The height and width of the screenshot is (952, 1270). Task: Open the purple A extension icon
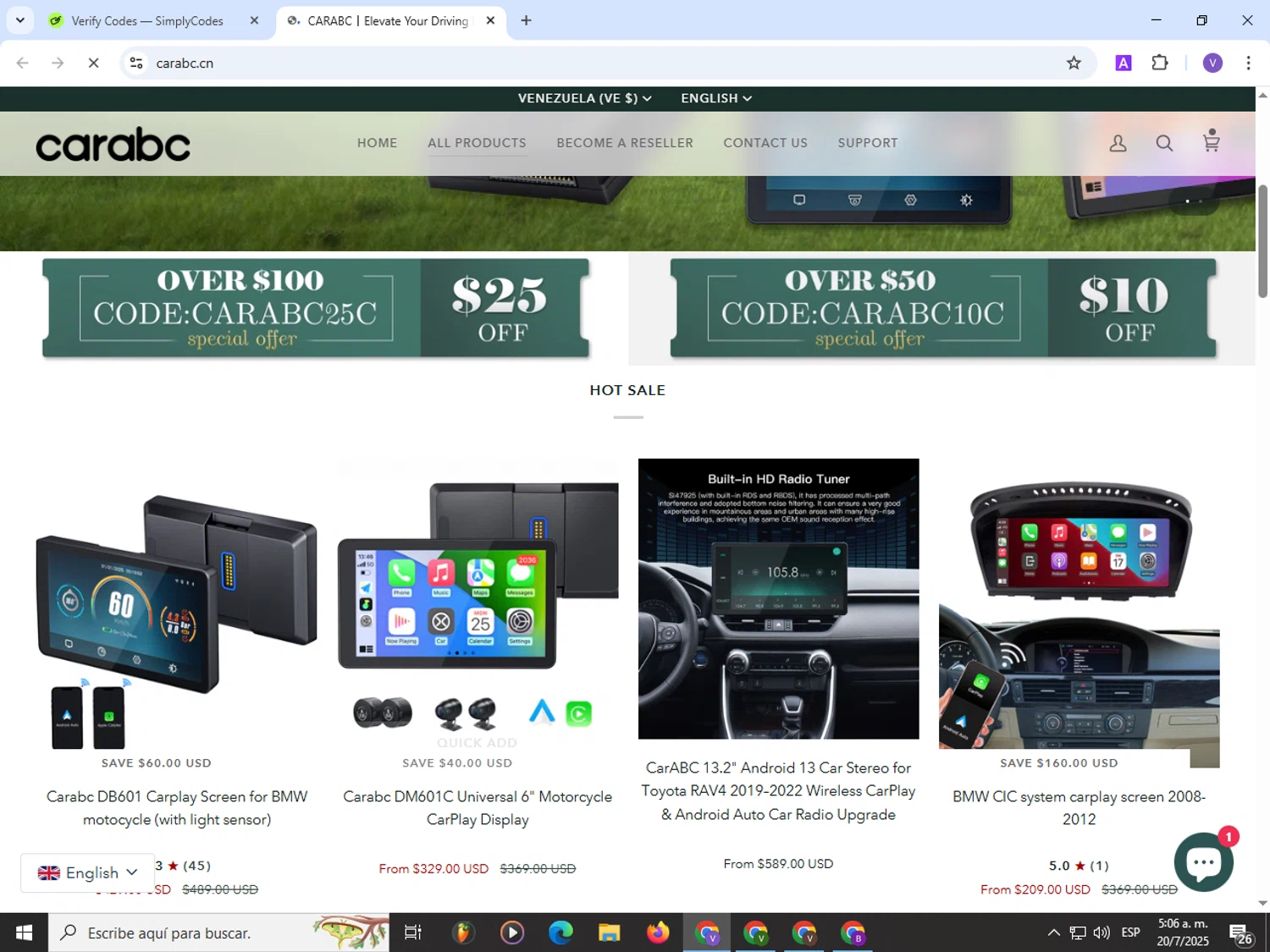click(1124, 63)
